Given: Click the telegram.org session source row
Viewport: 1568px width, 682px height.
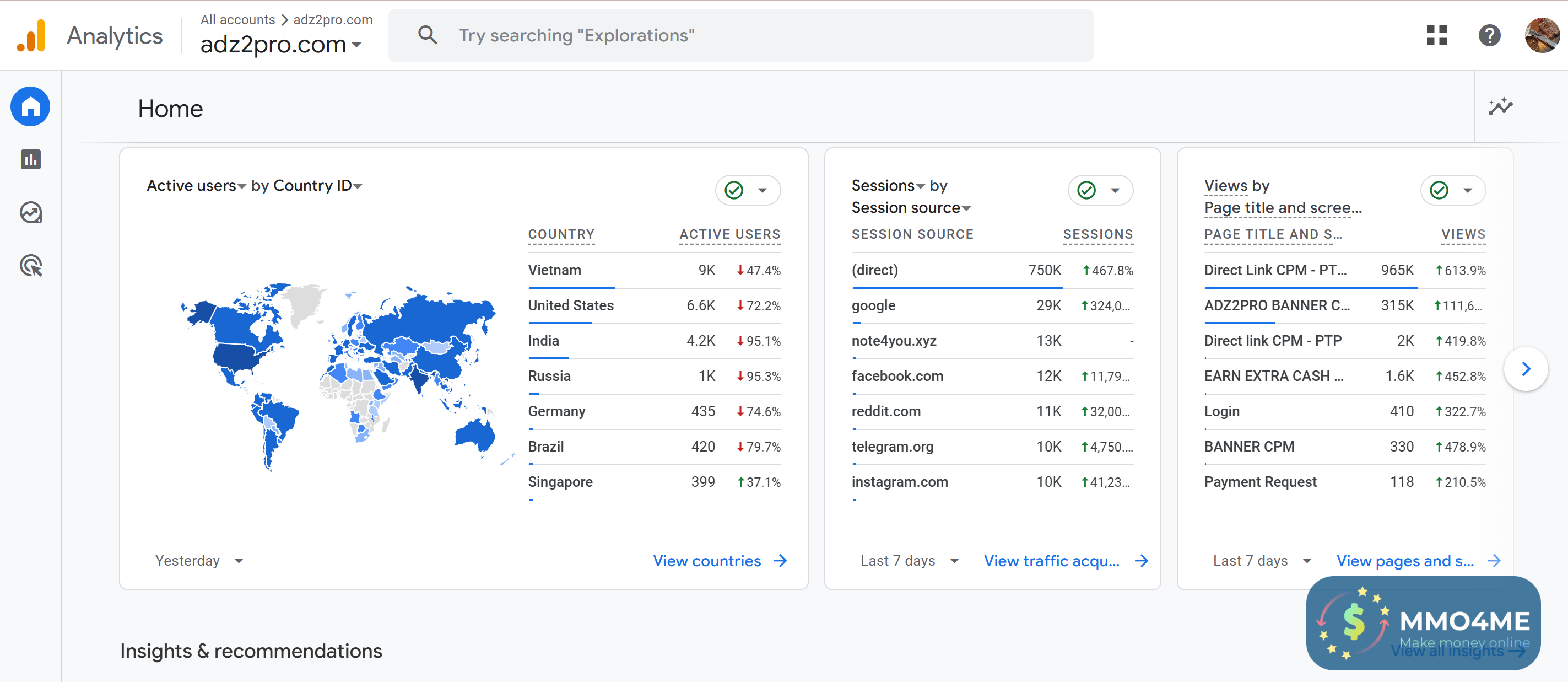Looking at the screenshot, I should (992, 447).
